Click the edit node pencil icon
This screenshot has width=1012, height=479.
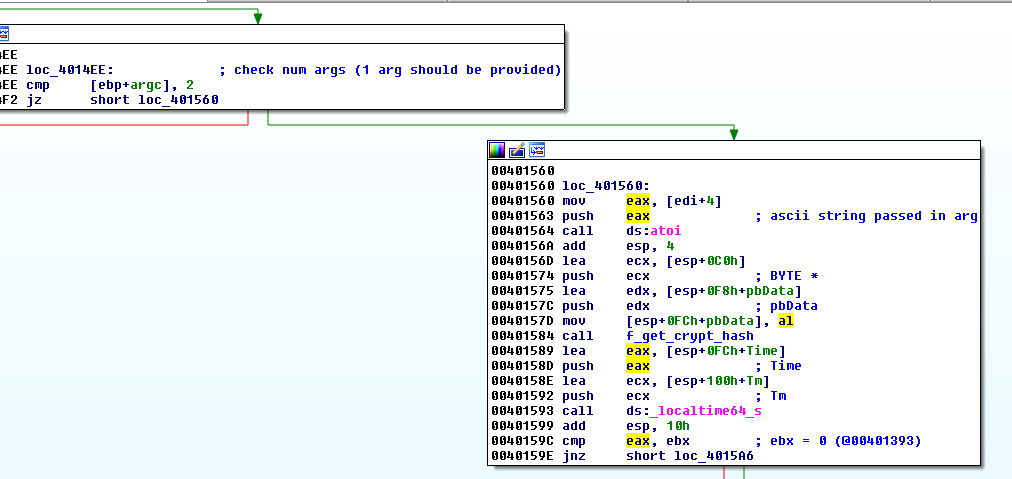[517, 150]
